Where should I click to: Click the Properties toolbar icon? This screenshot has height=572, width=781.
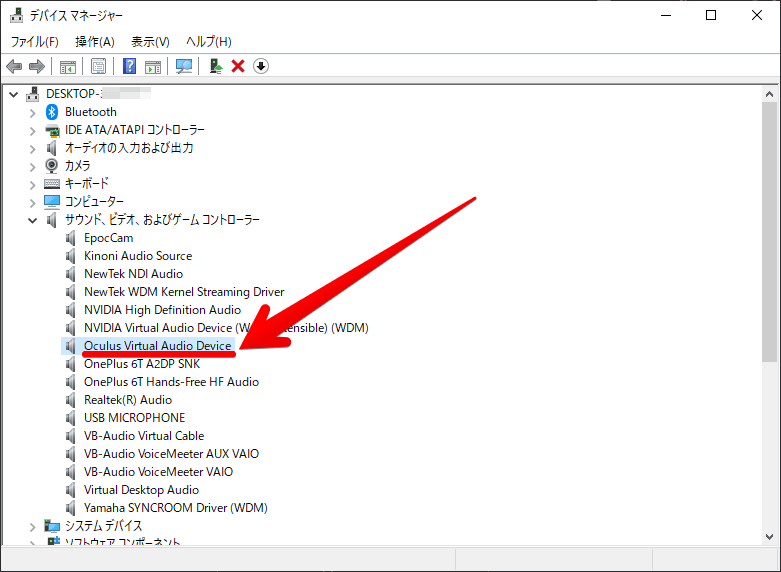98,66
